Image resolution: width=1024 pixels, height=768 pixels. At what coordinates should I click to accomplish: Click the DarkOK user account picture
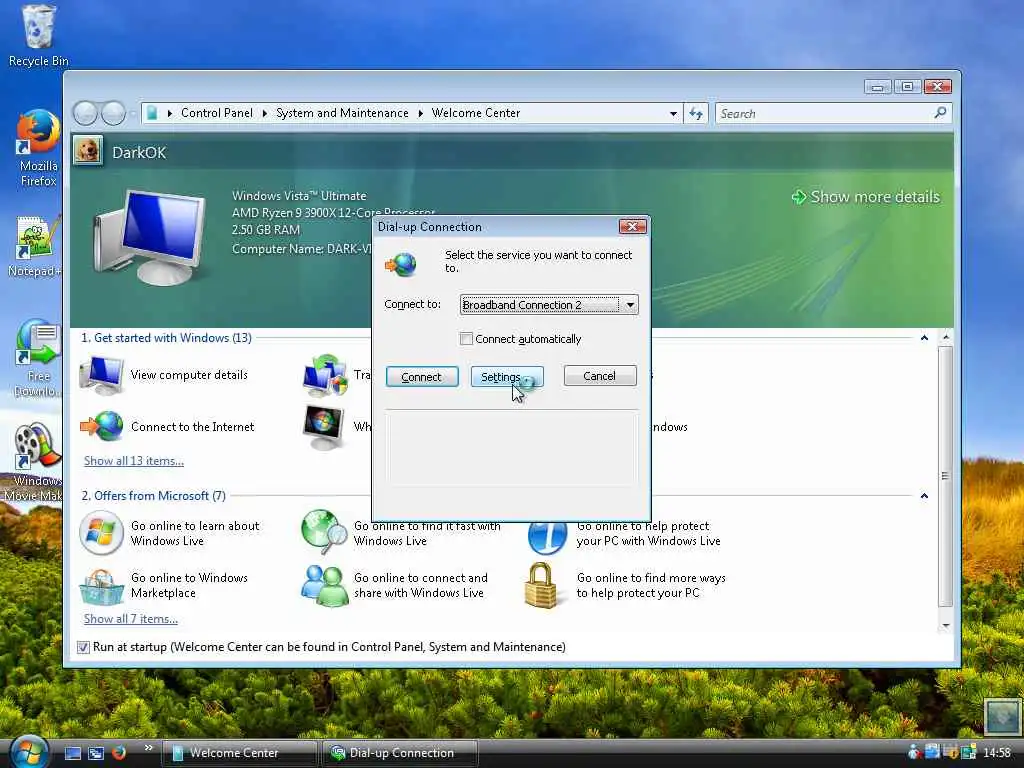[88, 151]
